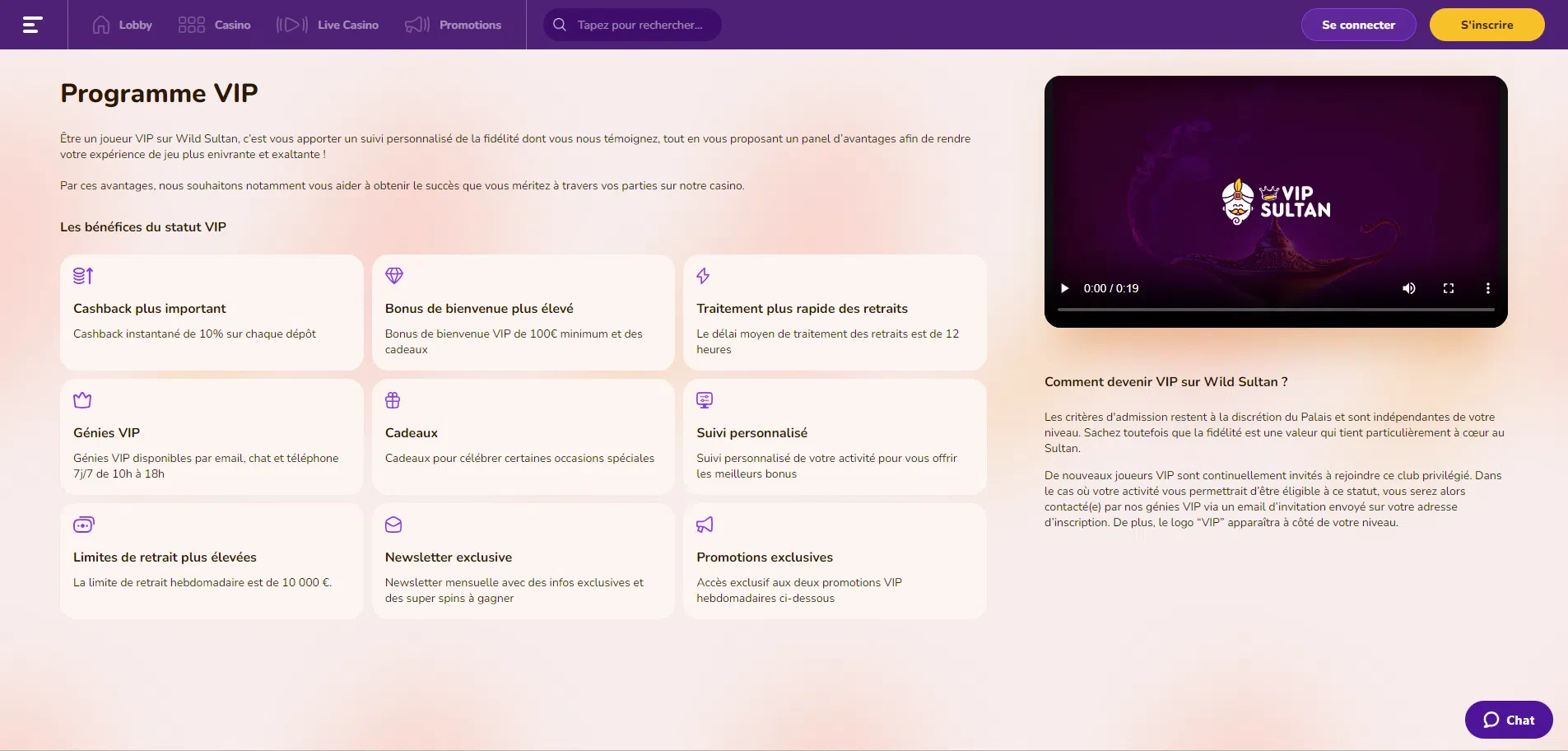Click the Casino grid icon
Image resolution: width=1568 pixels, height=751 pixels.
191,25
